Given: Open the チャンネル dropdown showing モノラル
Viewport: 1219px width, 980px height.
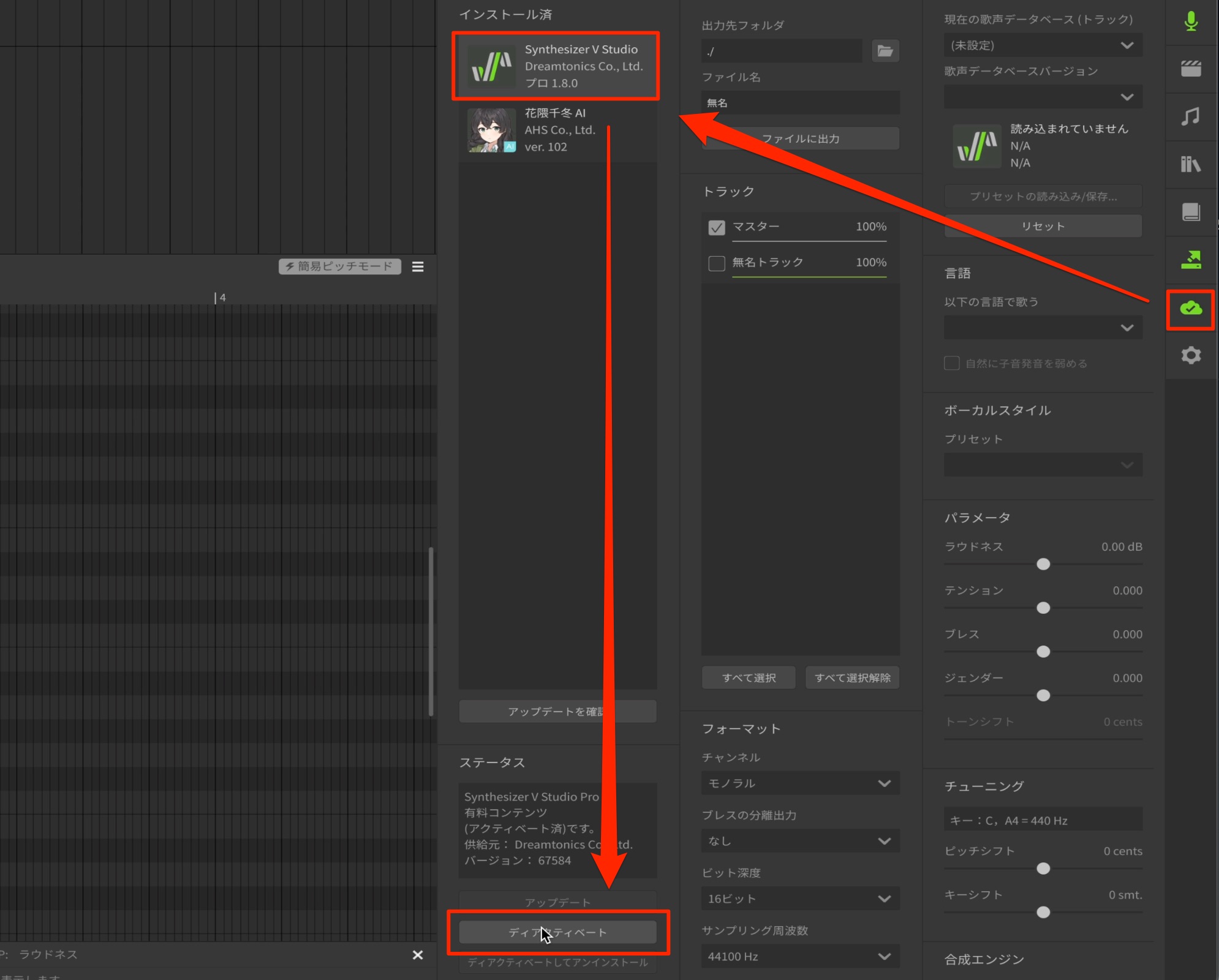Looking at the screenshot, I should point(800,783).
